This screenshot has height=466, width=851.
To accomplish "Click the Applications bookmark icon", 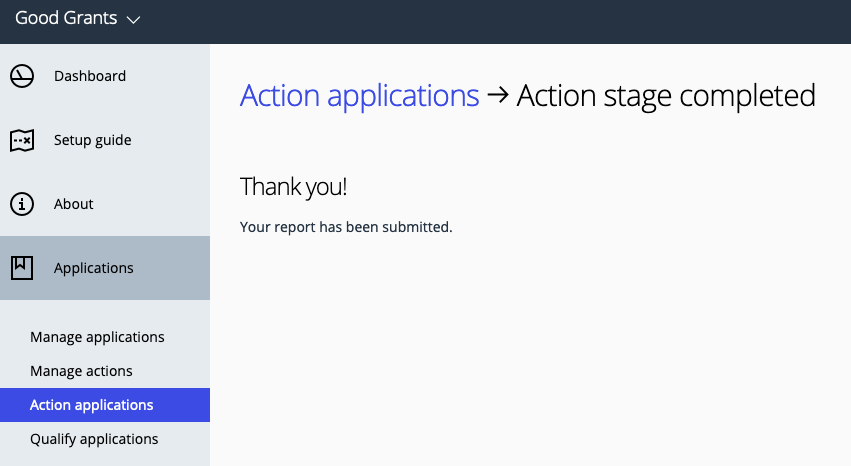I will point(22,268).
